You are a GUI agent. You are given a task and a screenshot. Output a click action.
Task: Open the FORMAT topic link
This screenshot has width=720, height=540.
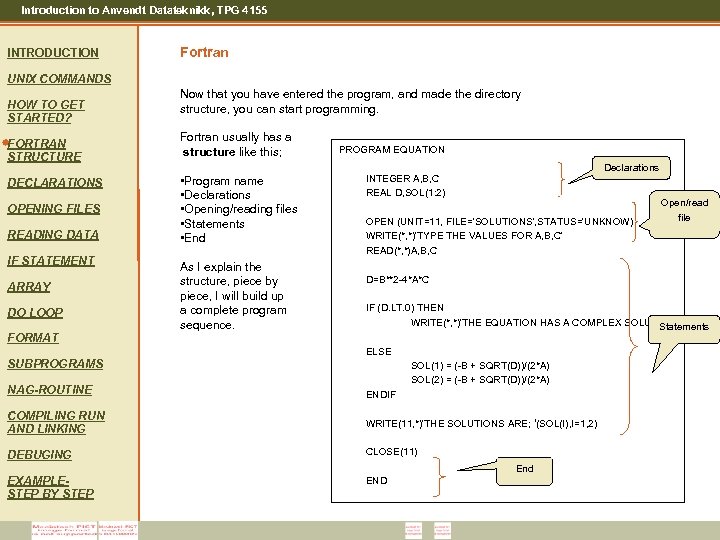click(x=33, y=338)
